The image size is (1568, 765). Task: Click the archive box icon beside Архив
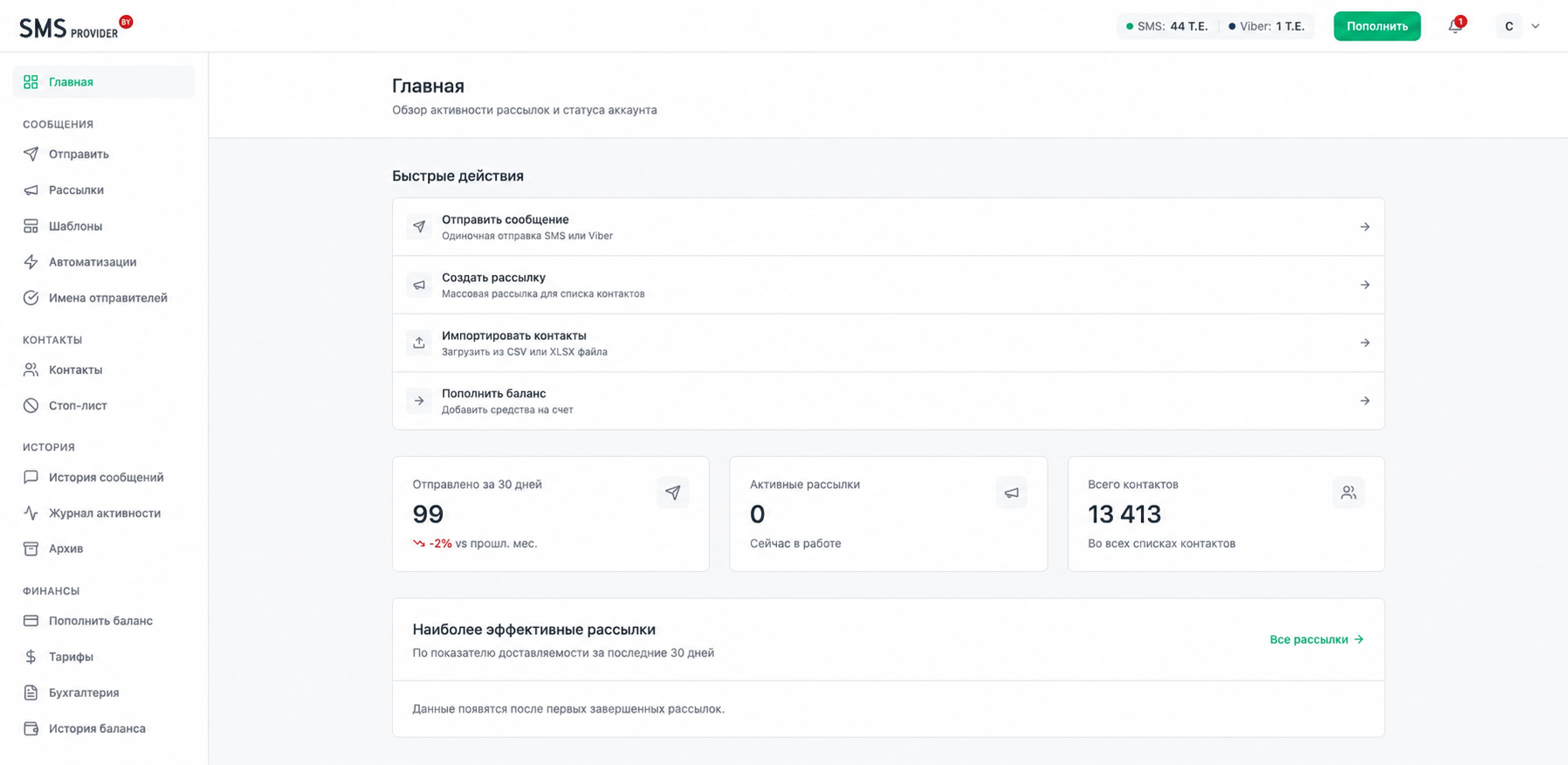[31, 548]
